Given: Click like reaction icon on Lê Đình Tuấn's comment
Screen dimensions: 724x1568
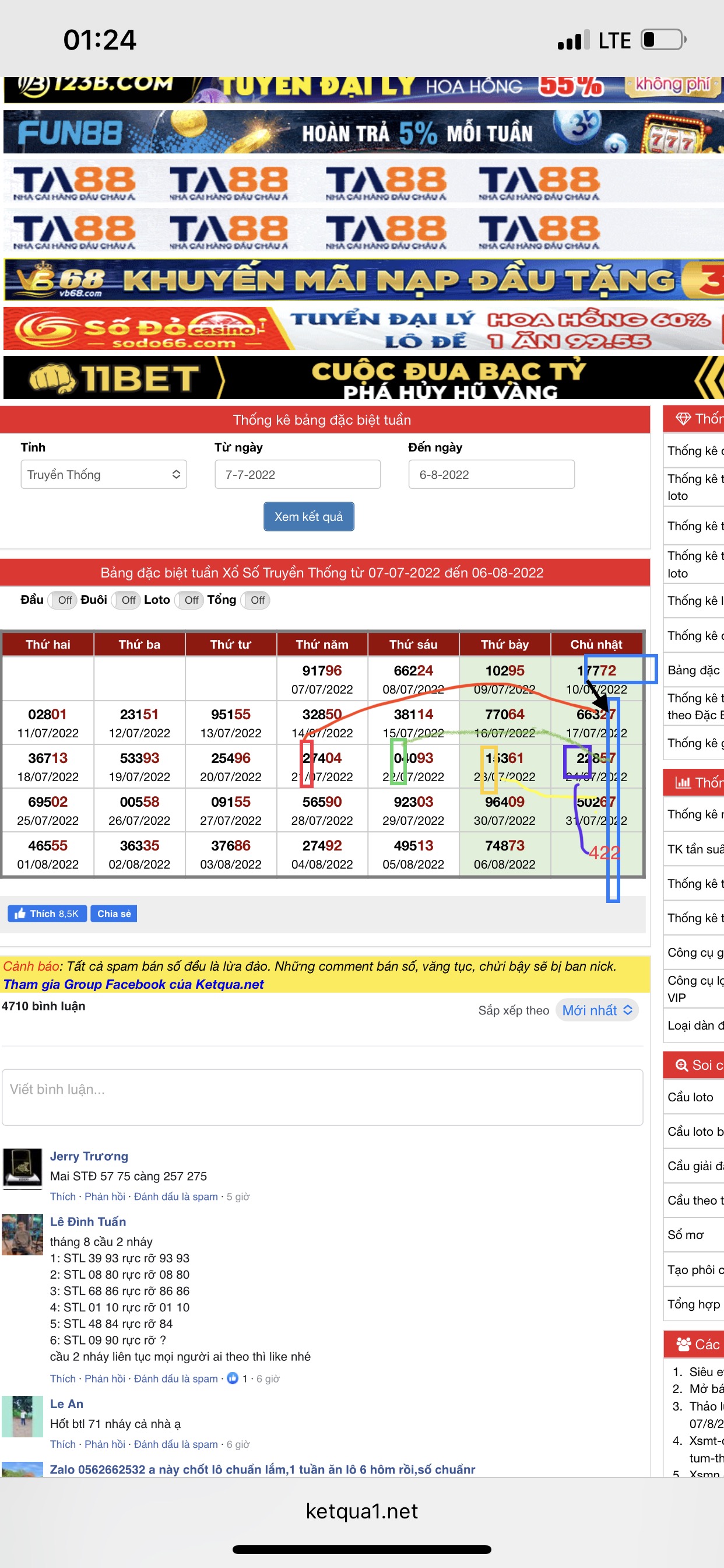Looking at the screenshot, I should tap(233, 1378).
